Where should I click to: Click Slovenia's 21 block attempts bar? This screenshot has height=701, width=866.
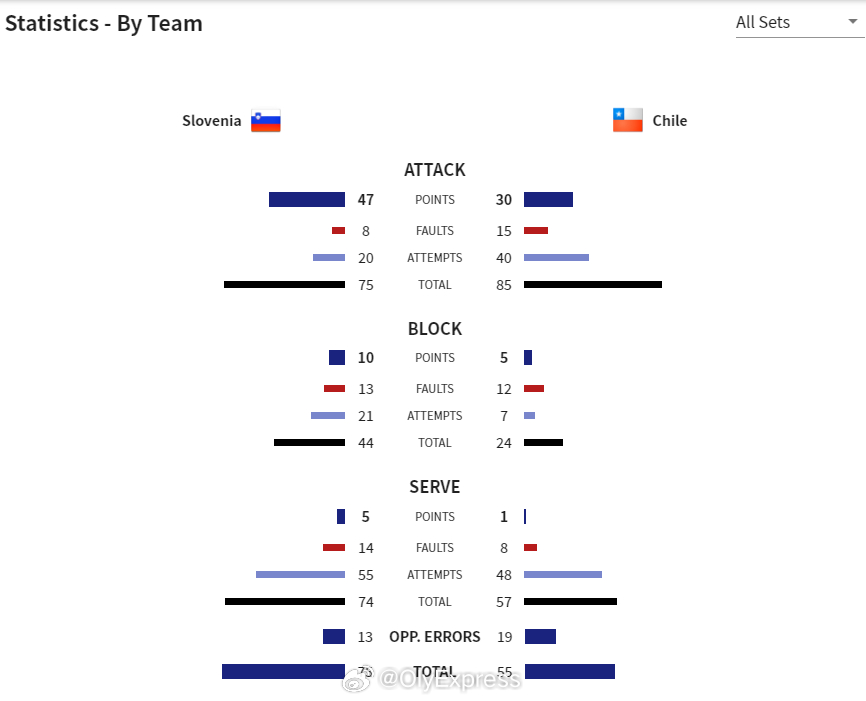(328, 415)
